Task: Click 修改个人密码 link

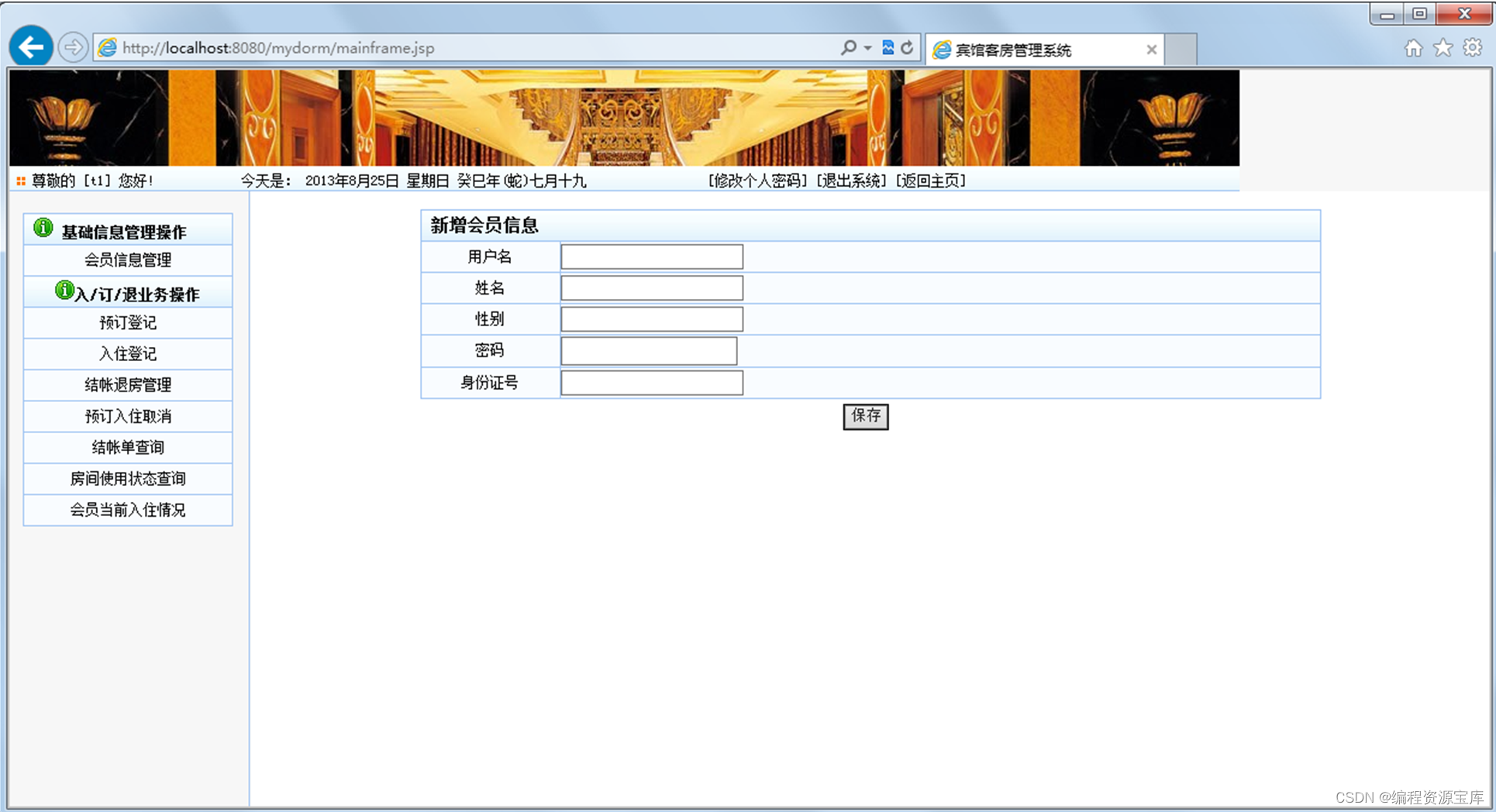Action: click(757, 181)
